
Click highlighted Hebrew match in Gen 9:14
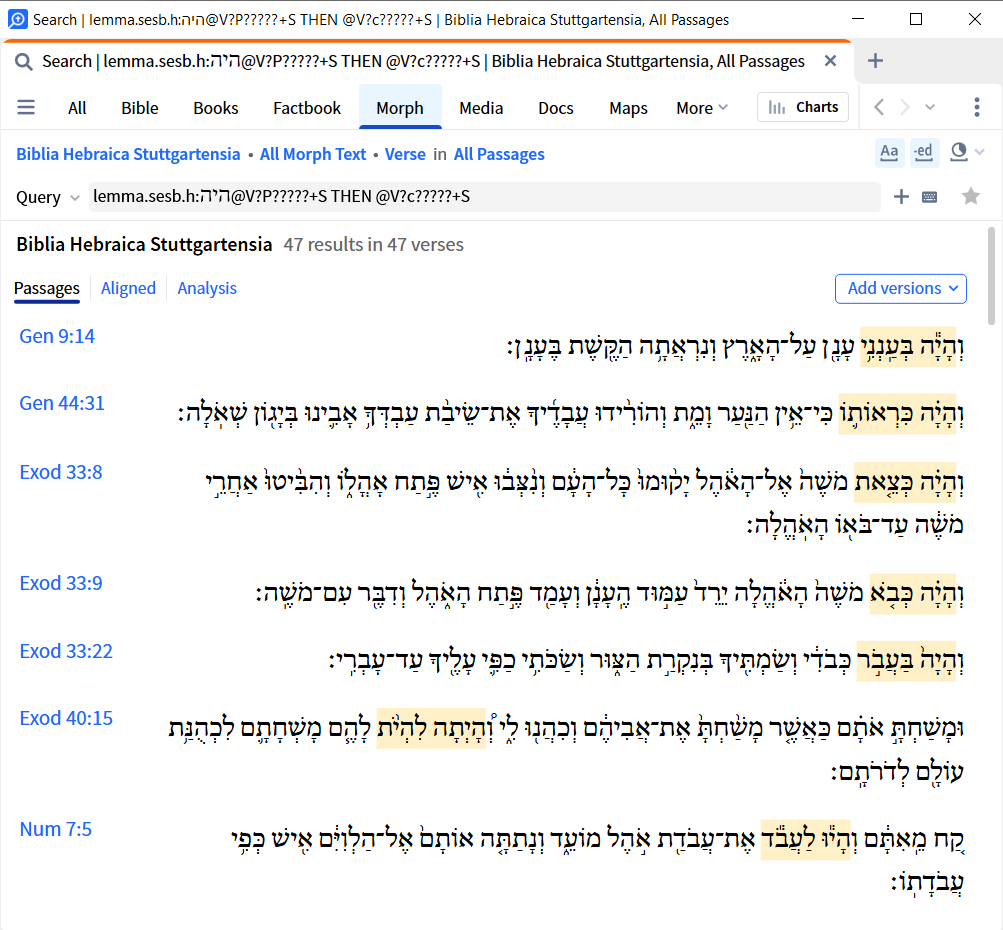coord(908,347)
